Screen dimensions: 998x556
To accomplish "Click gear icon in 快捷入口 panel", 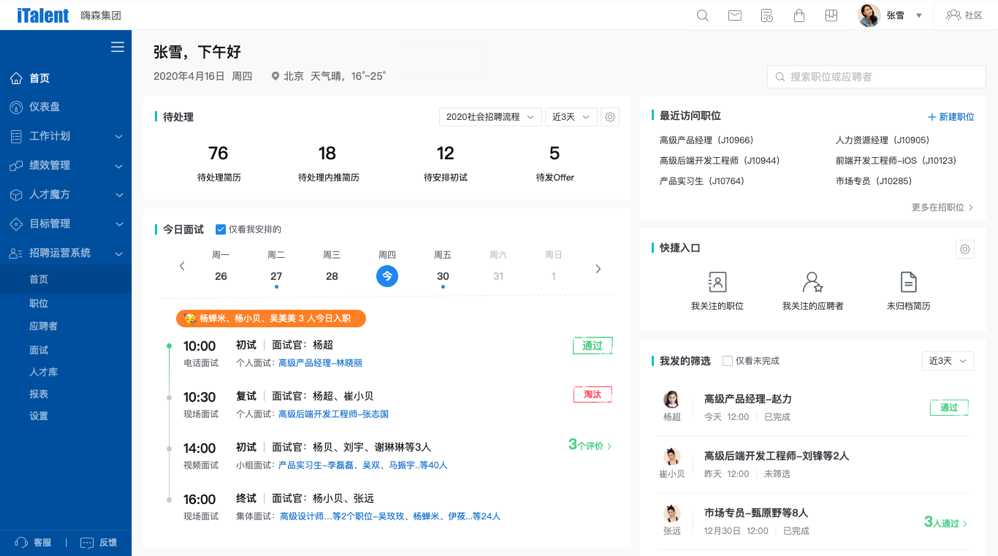I will point(964,249).
